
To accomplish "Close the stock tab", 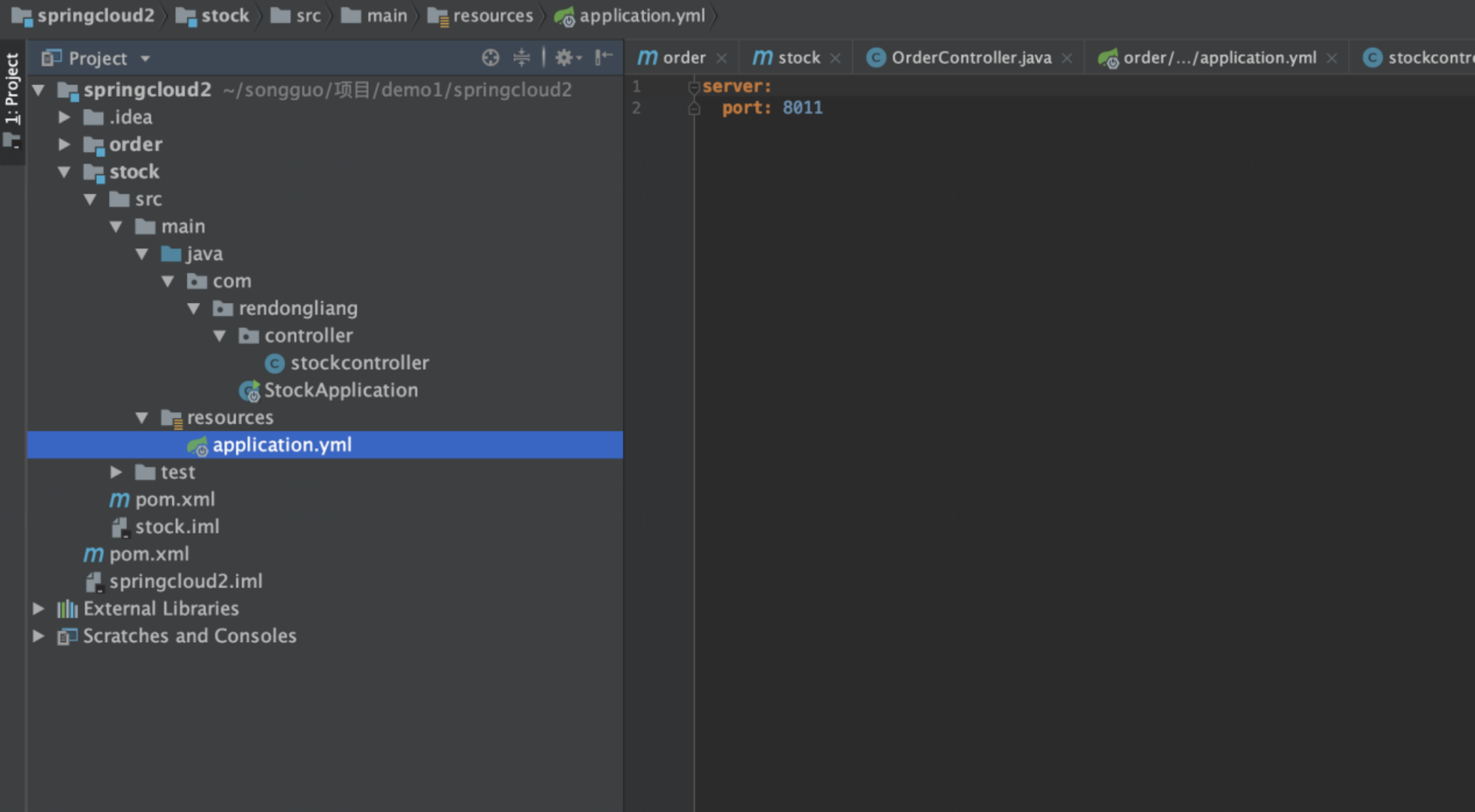I will point(835,58).
